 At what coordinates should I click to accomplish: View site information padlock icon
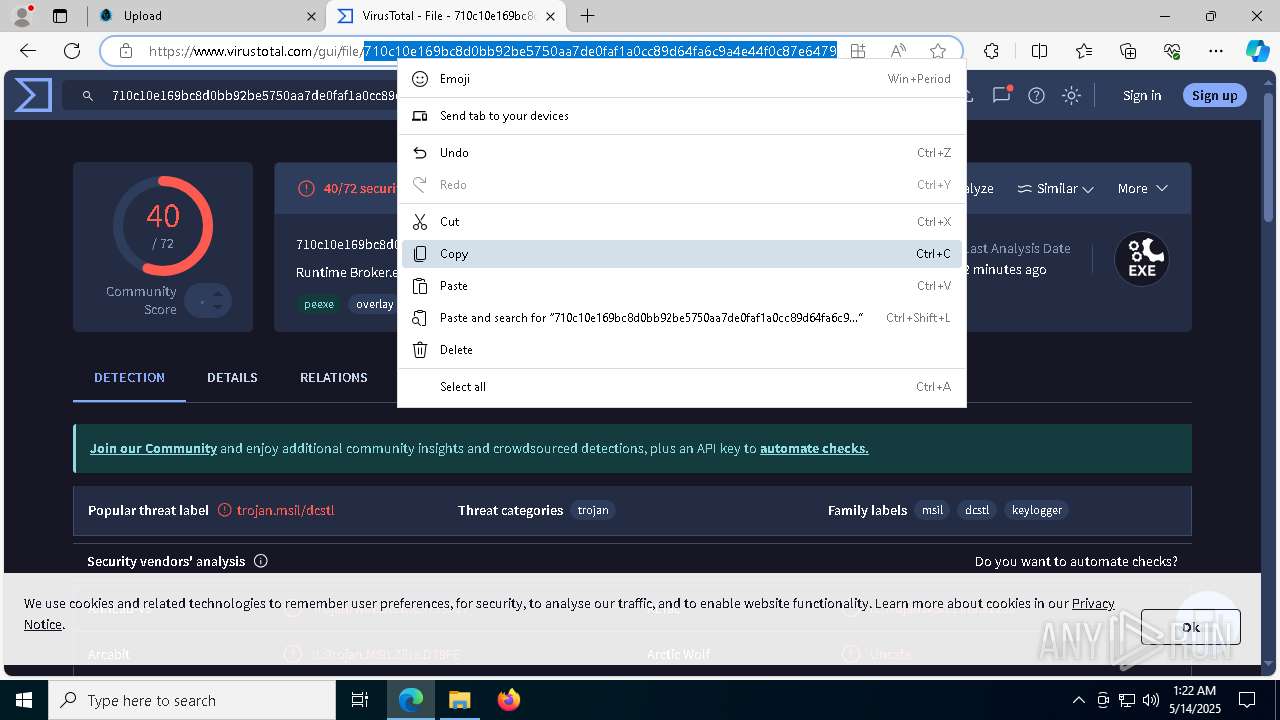(x=126, y=51)
